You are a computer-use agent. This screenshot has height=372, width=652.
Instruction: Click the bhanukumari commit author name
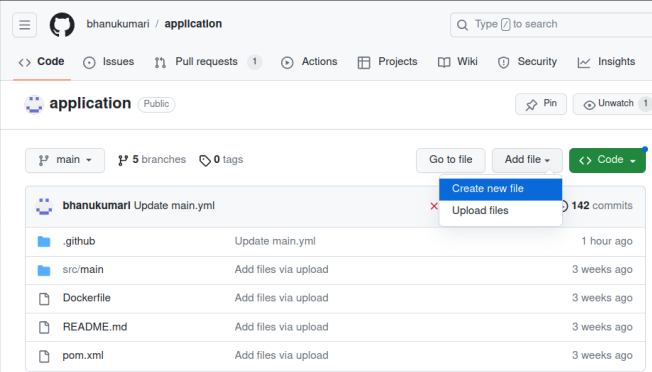[96, 206]
